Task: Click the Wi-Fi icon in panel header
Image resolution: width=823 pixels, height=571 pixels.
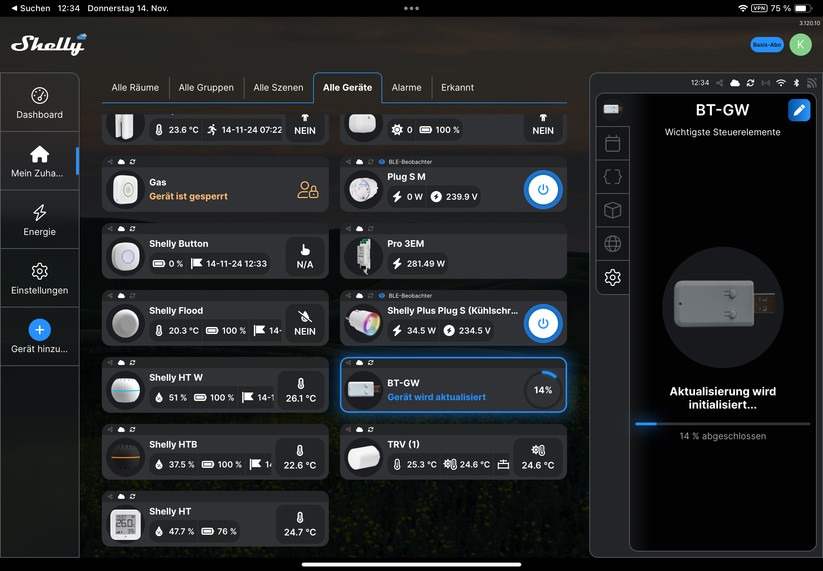Action: click(x=781, y=83)
